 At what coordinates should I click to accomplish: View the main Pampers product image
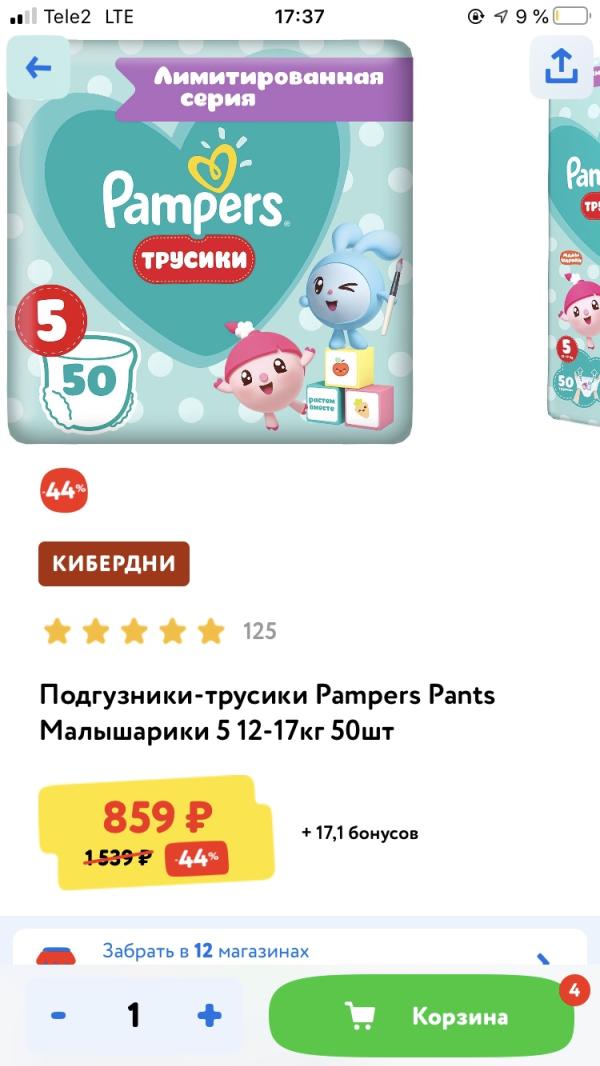click(x=210, y=241)
